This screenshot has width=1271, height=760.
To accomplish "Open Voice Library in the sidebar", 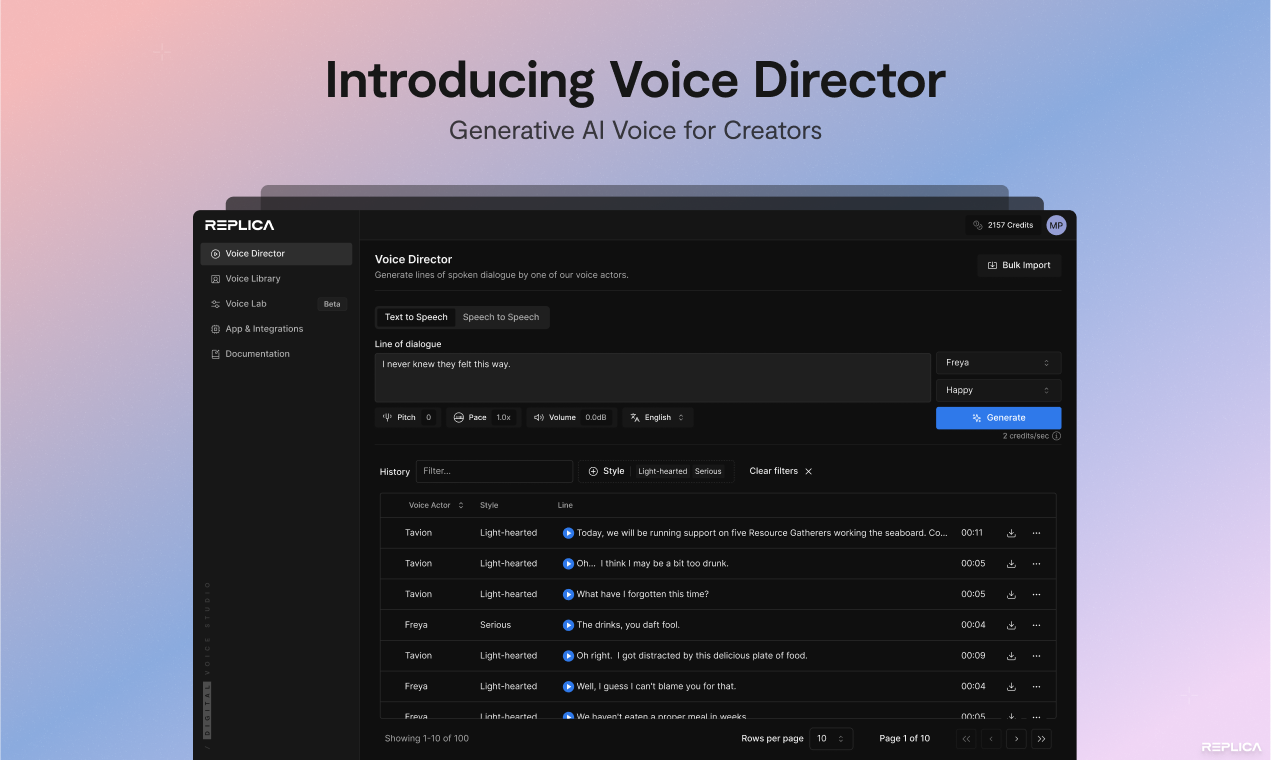I will click(x=276, y=279).
